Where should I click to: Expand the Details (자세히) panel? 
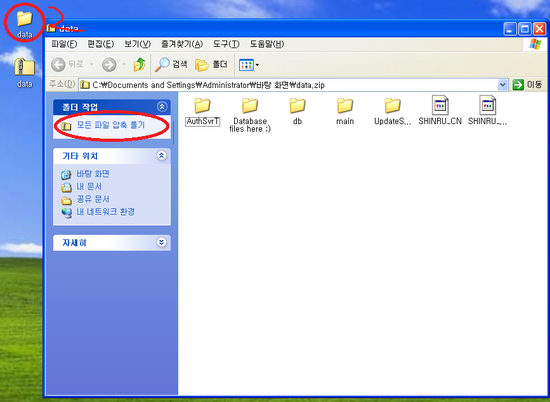click(161, 242)
